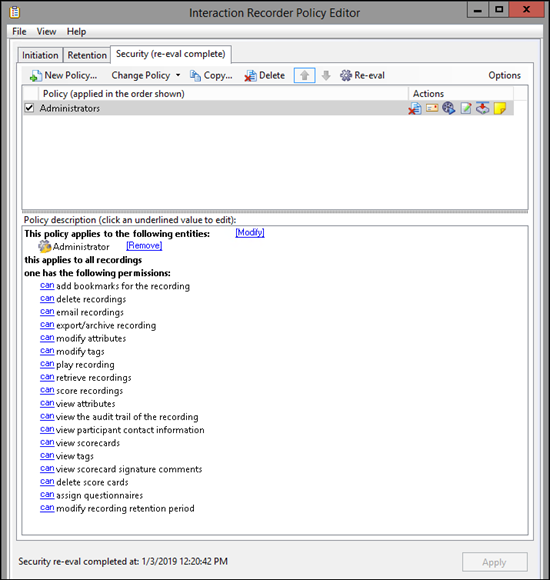Move the policy up with the up arrow
The height and width of the screenshot is (580, 550).
pos(304,75)
